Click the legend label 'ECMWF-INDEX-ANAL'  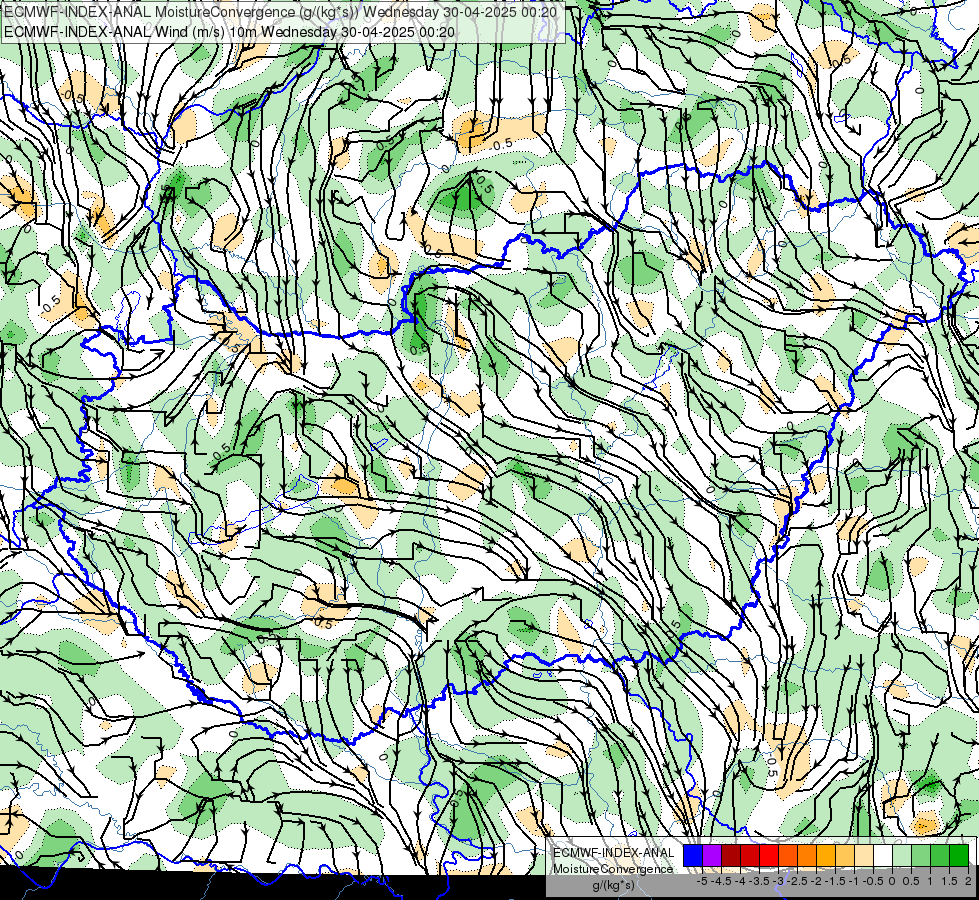[614, 853]
